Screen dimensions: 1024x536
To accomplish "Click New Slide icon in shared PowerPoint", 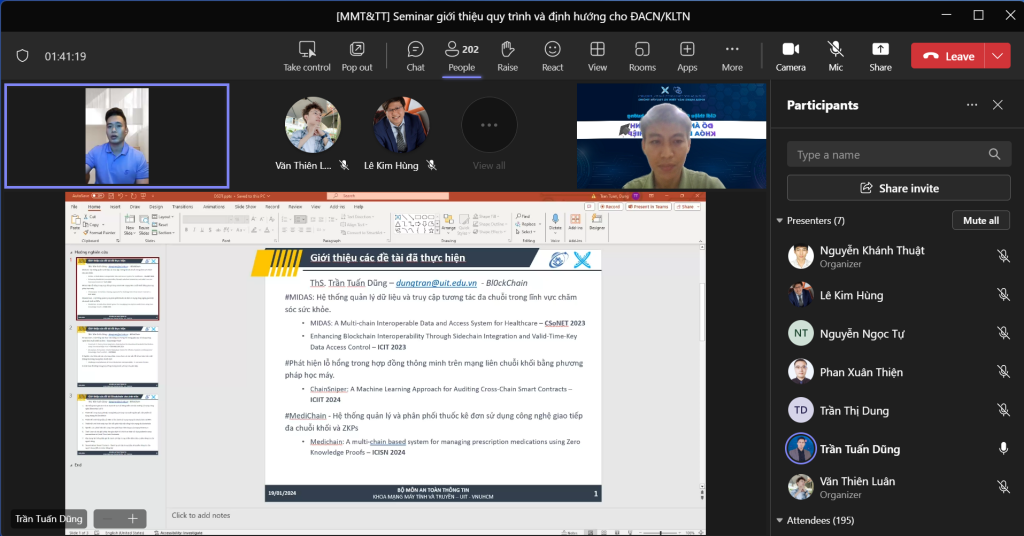I will [129, 221].
